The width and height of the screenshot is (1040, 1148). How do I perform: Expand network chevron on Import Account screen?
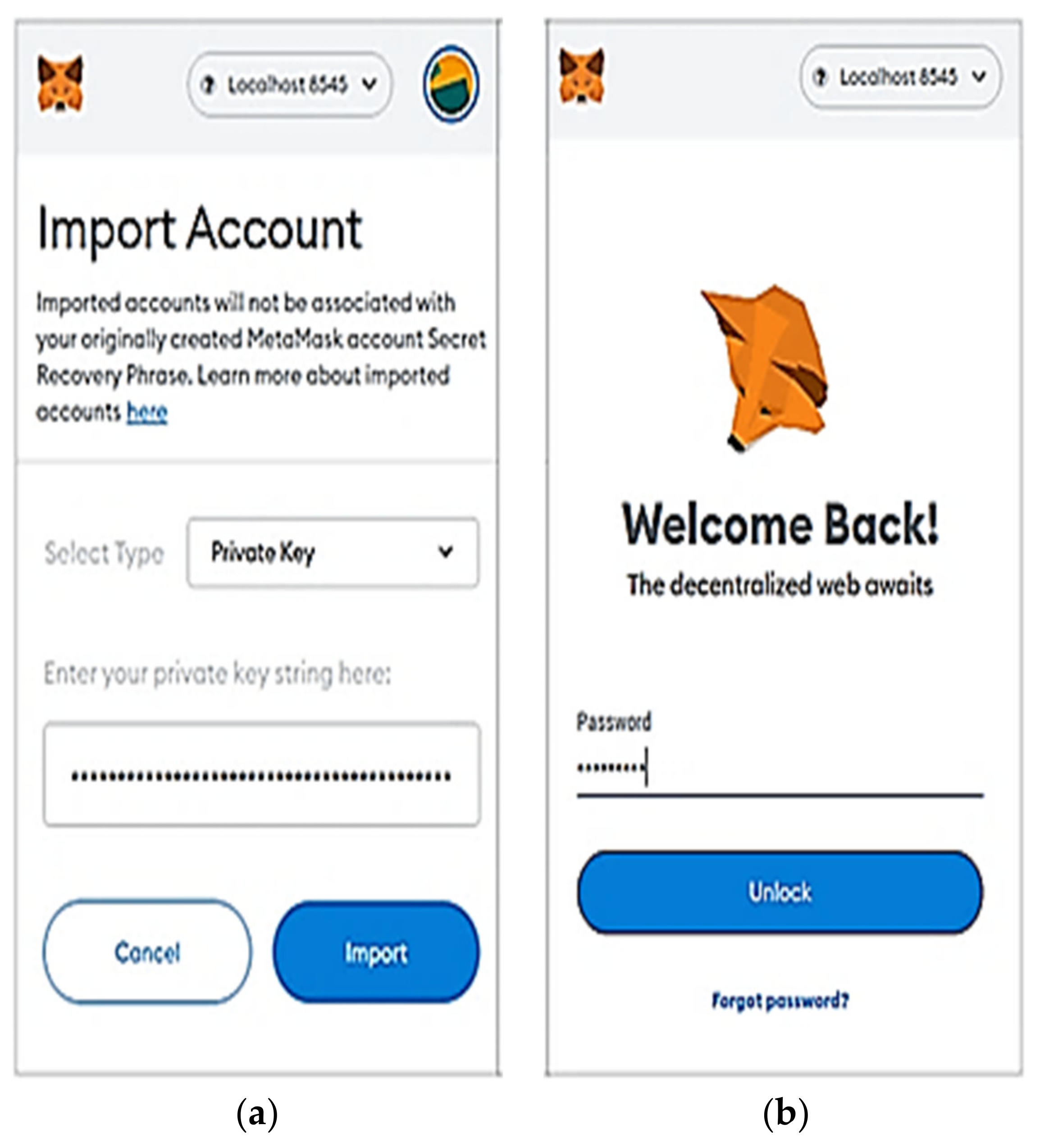pyautogui.click(x=370, y=85)
